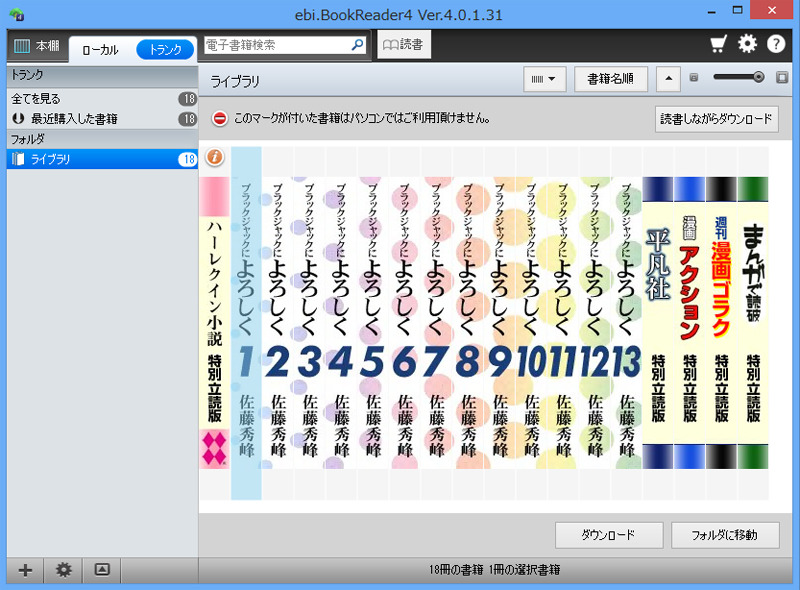Click the app logo in title bar
Viewport: 800px width, 590px height.
point(17,14)
